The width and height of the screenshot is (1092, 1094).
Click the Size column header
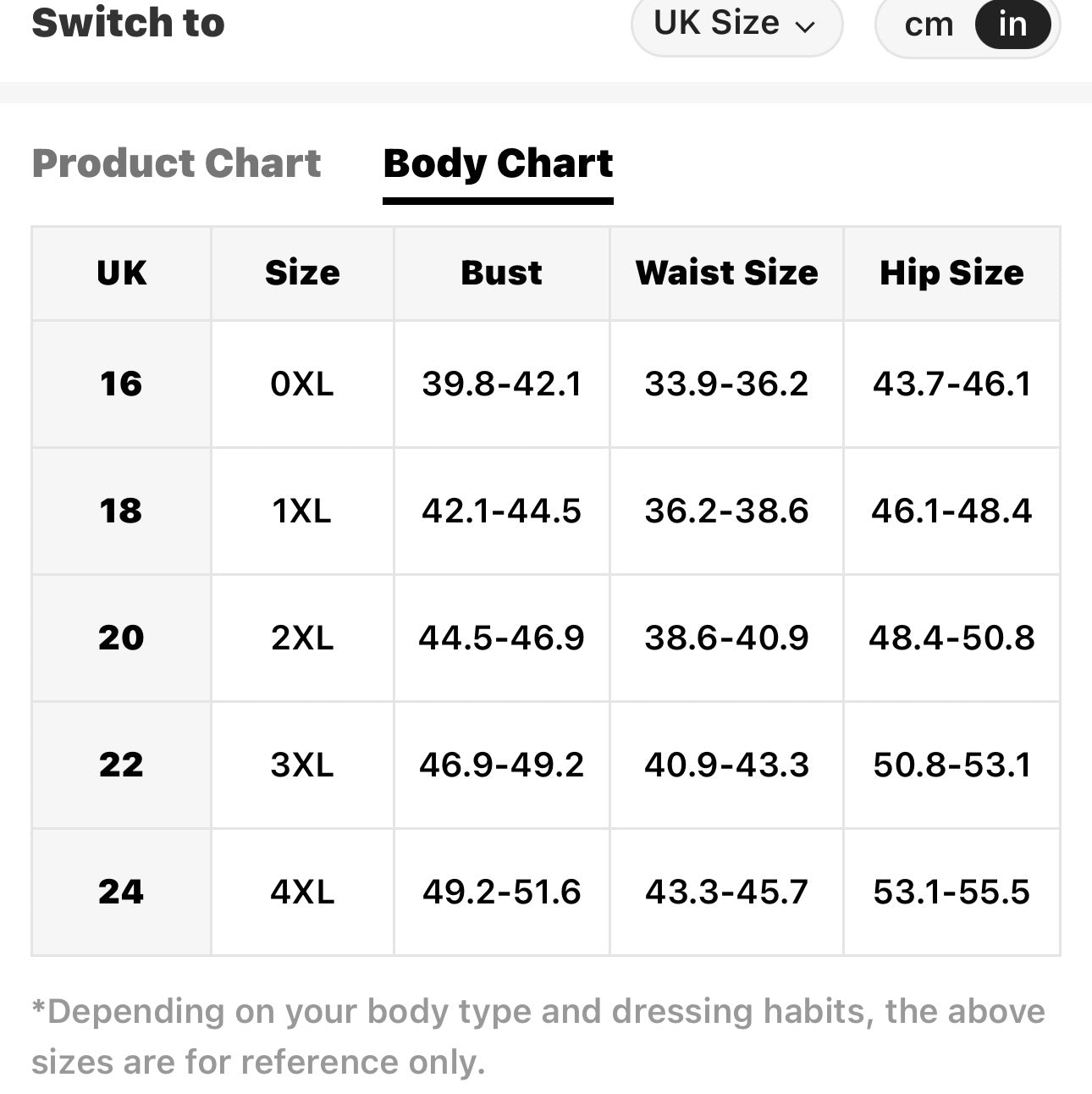[x=302, y=273]
